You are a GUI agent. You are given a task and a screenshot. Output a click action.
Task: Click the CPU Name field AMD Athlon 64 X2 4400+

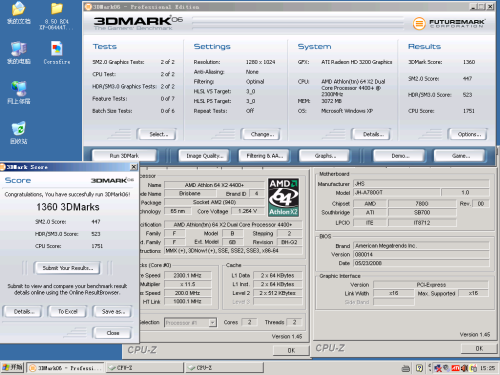214,185
